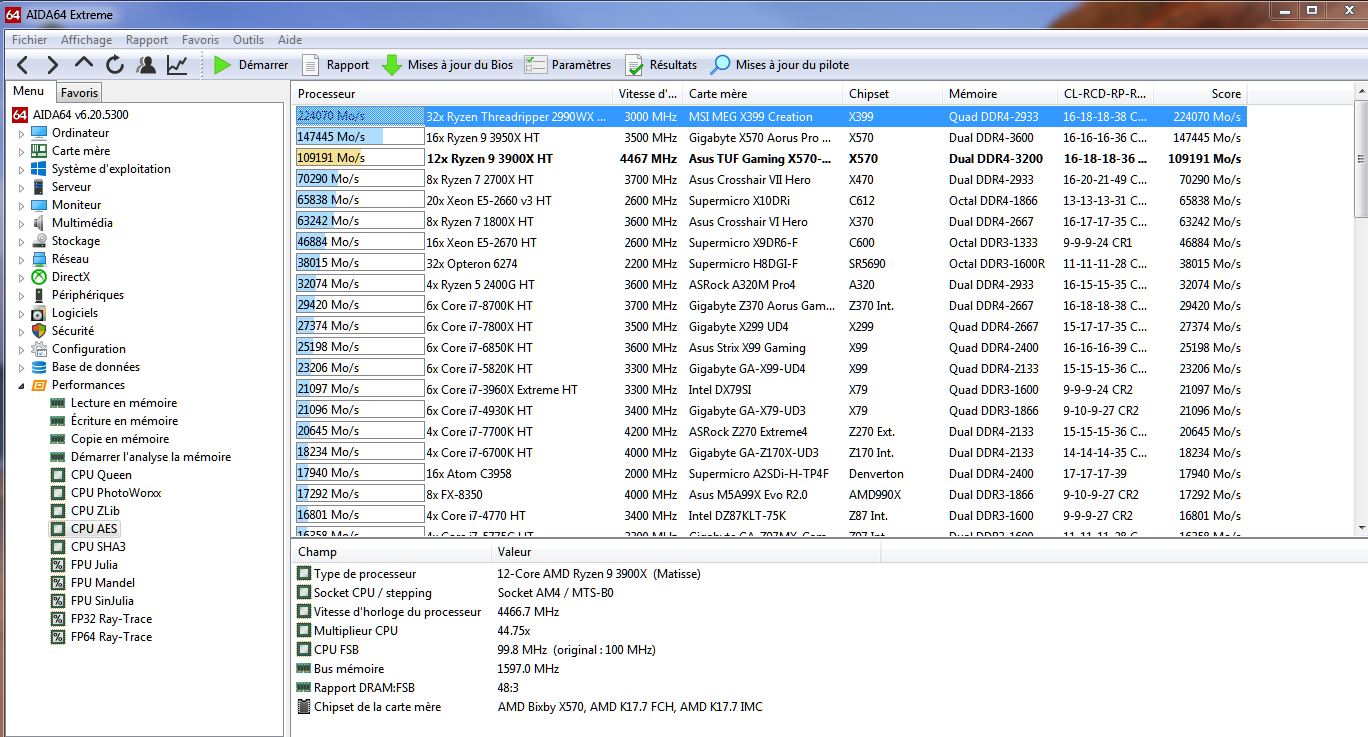The image size is (1368, 737).
Task: Go back with the left arrow icon
Action: coord(24,65)
